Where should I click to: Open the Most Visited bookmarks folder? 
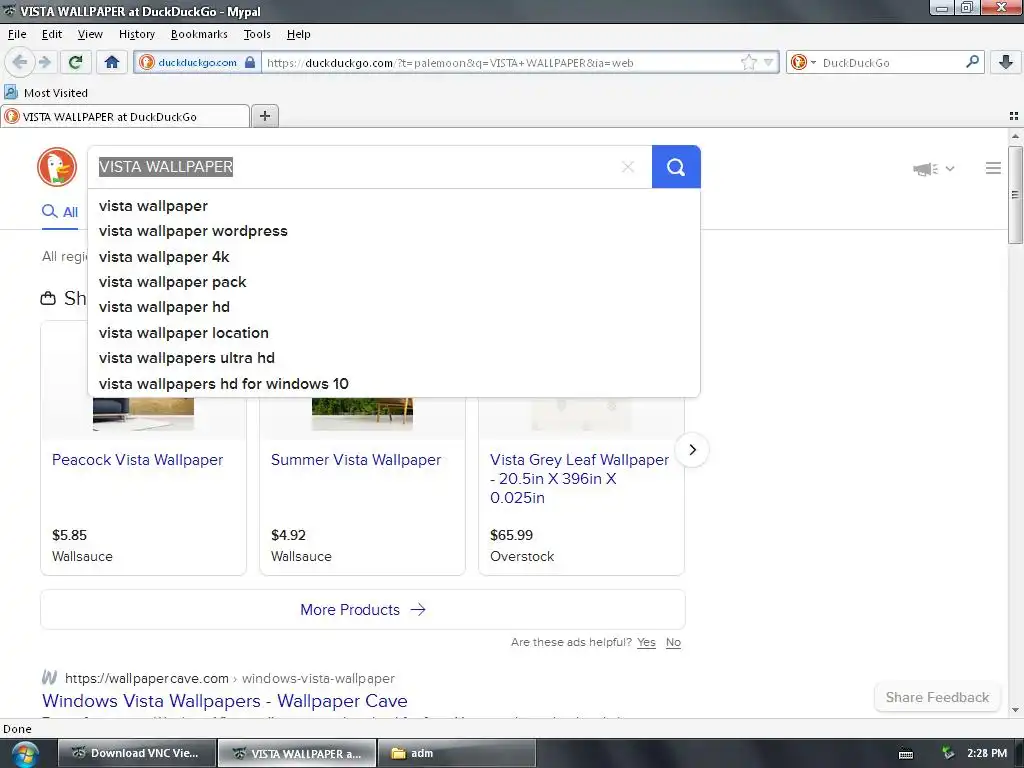(x=46, y=93)
